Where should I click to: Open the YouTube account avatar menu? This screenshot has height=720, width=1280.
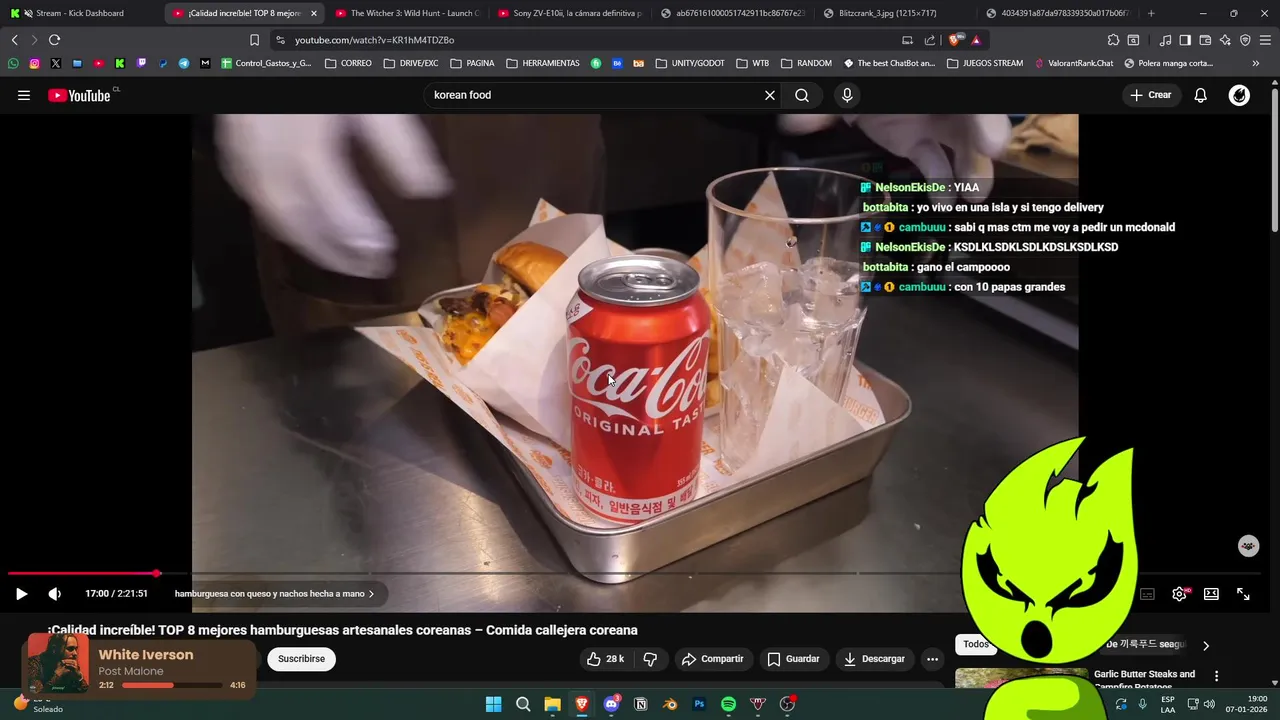click(x=1239, y=95)
